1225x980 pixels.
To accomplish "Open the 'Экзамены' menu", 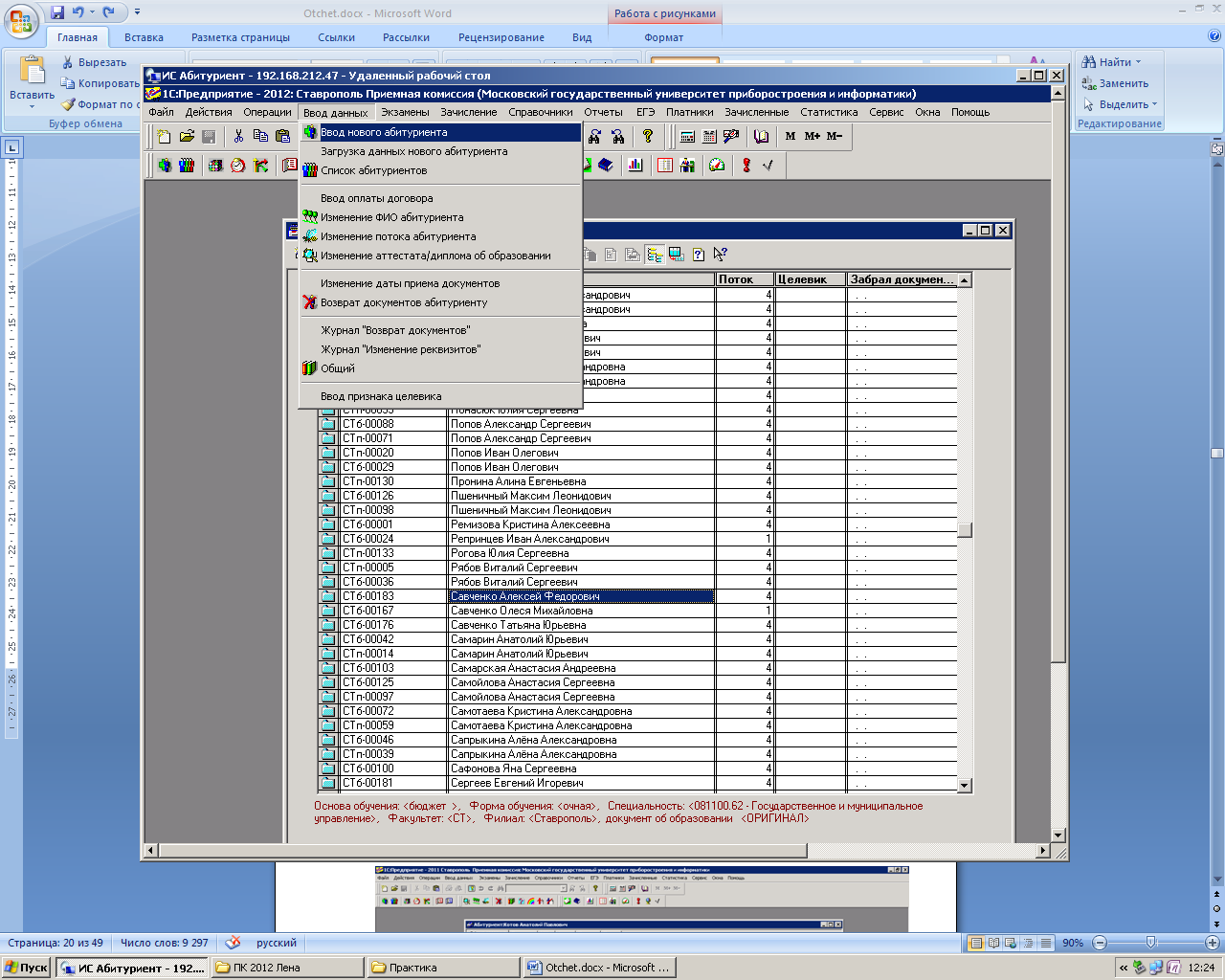I will click(x=405, y=112).
